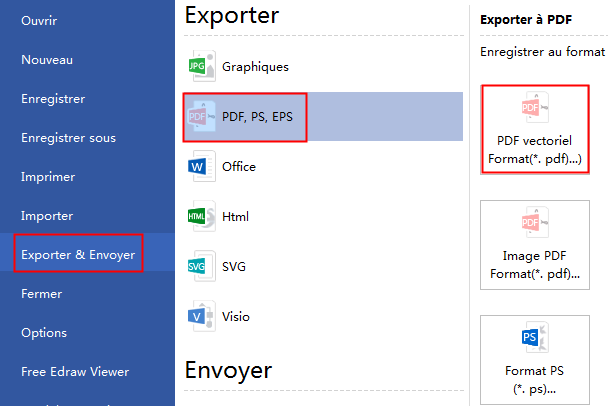Image resolution: width=608 pixels, height=406 pixels.
Task: Click the PDF, PS, EPS icon
Action: click(x=202, y=117)
